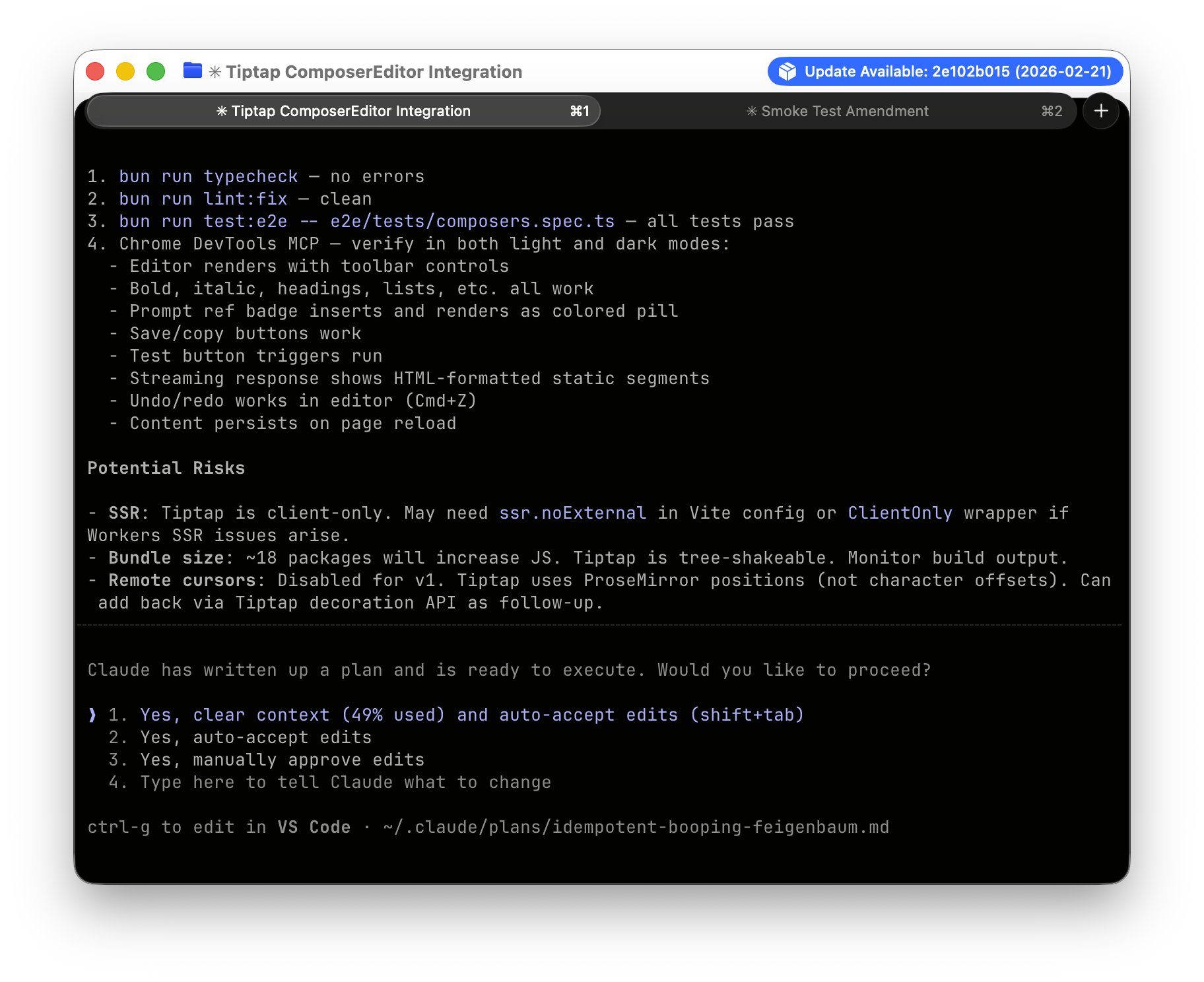Screen dimensions: 1204x982
Task: Click the idempotent-booping-feigenbaum.md plan path
Action: pyautogui.click(x=636, y=827)
